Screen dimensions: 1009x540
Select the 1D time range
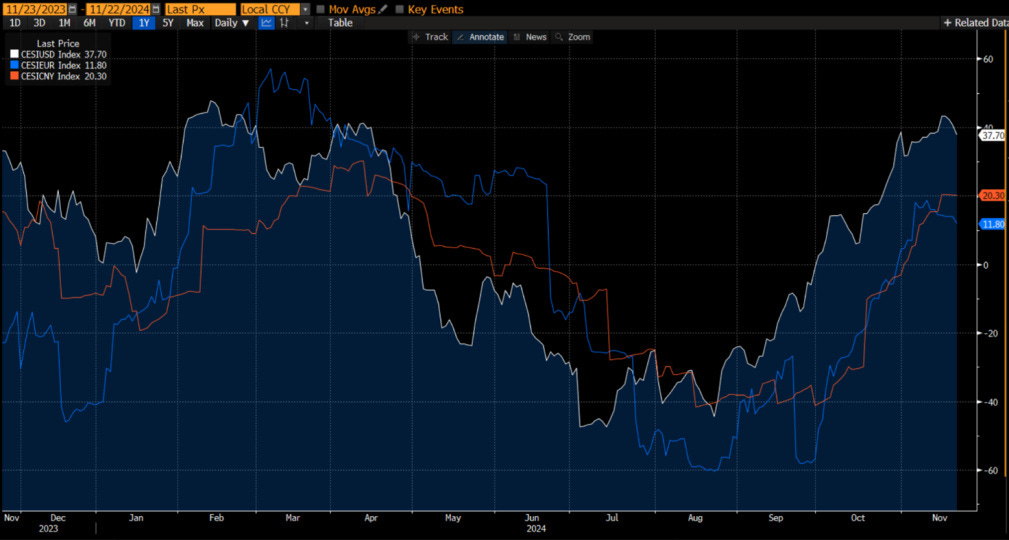pos(14,23)
